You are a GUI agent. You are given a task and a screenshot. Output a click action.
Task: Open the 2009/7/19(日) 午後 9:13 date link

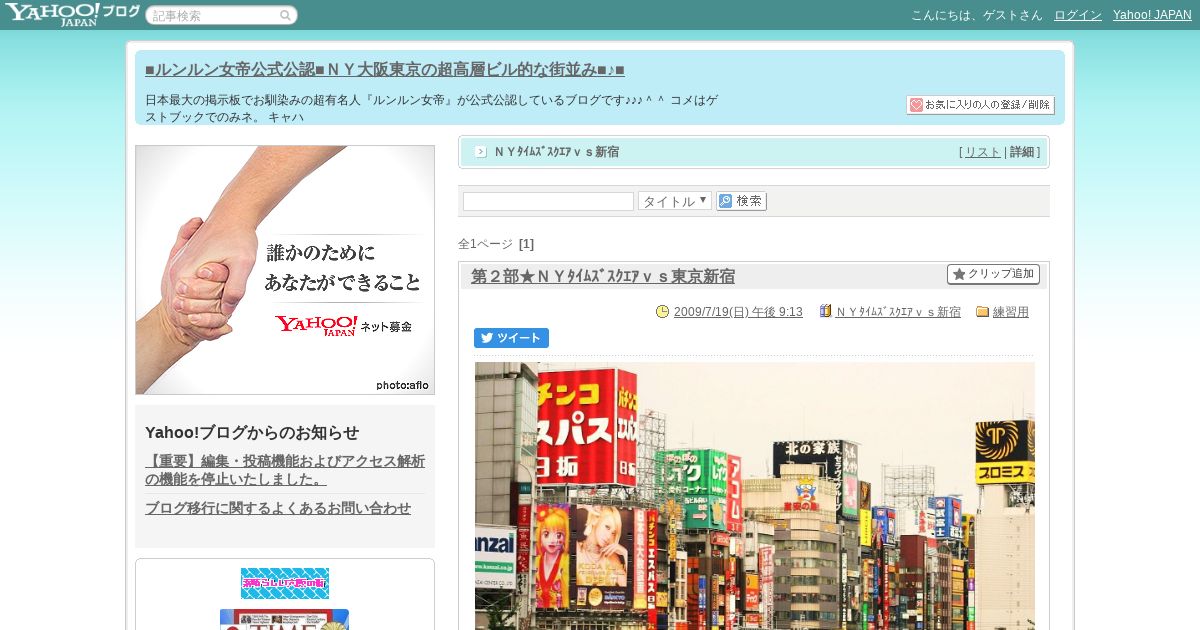click(x=738, y=312)
